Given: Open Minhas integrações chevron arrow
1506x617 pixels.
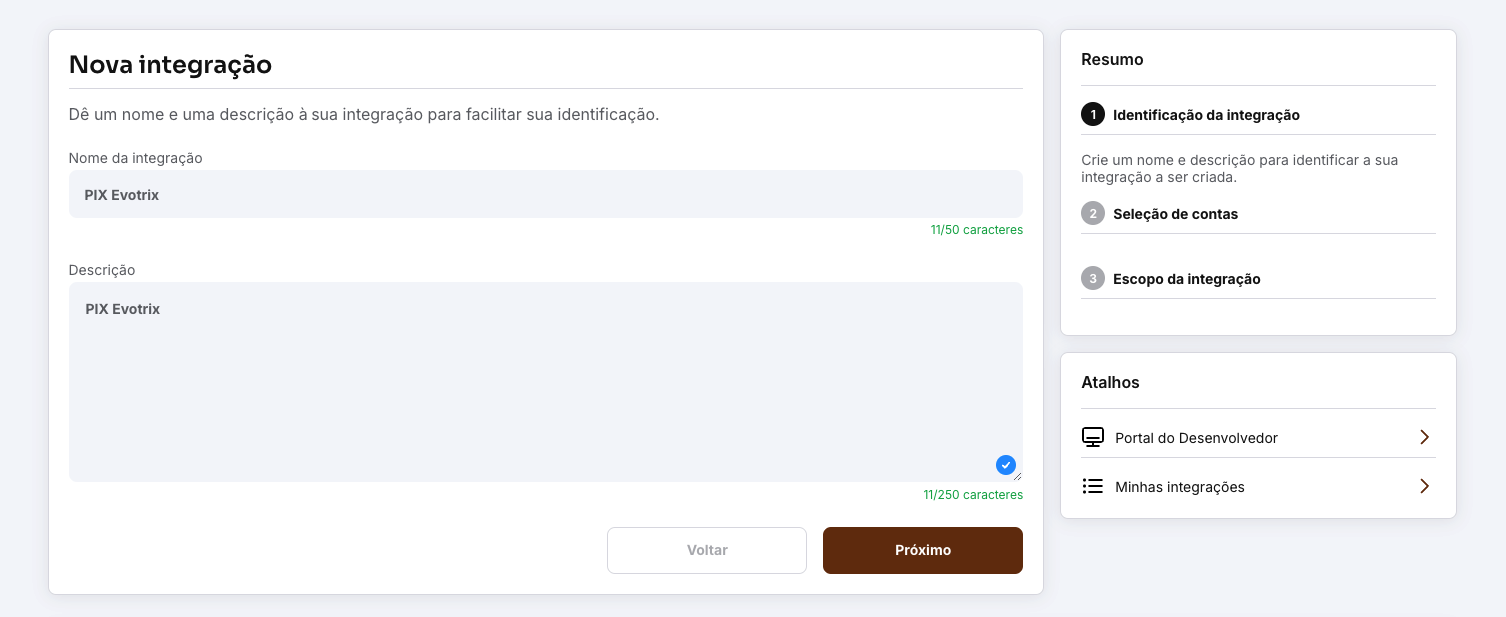Looking at the screenshot, I should tap(1424, 486).
